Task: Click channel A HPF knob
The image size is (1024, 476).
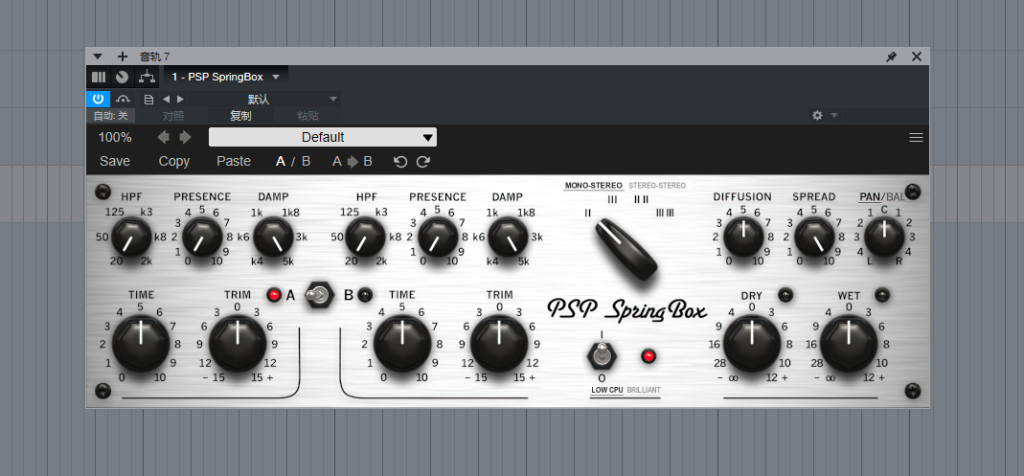Action: 132,236
